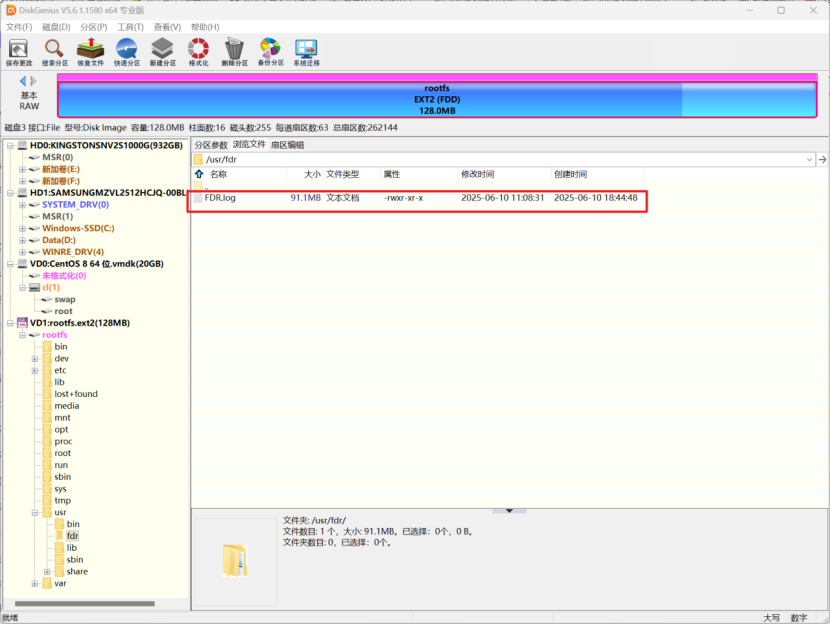Start 快速分区 from the toolbar
Screen dimensions: 830x624
click(x=126, y=51)
